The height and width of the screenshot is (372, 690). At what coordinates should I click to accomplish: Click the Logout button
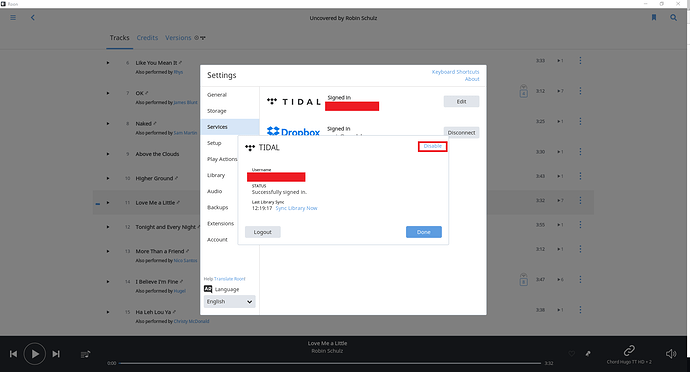click(263, 232)
